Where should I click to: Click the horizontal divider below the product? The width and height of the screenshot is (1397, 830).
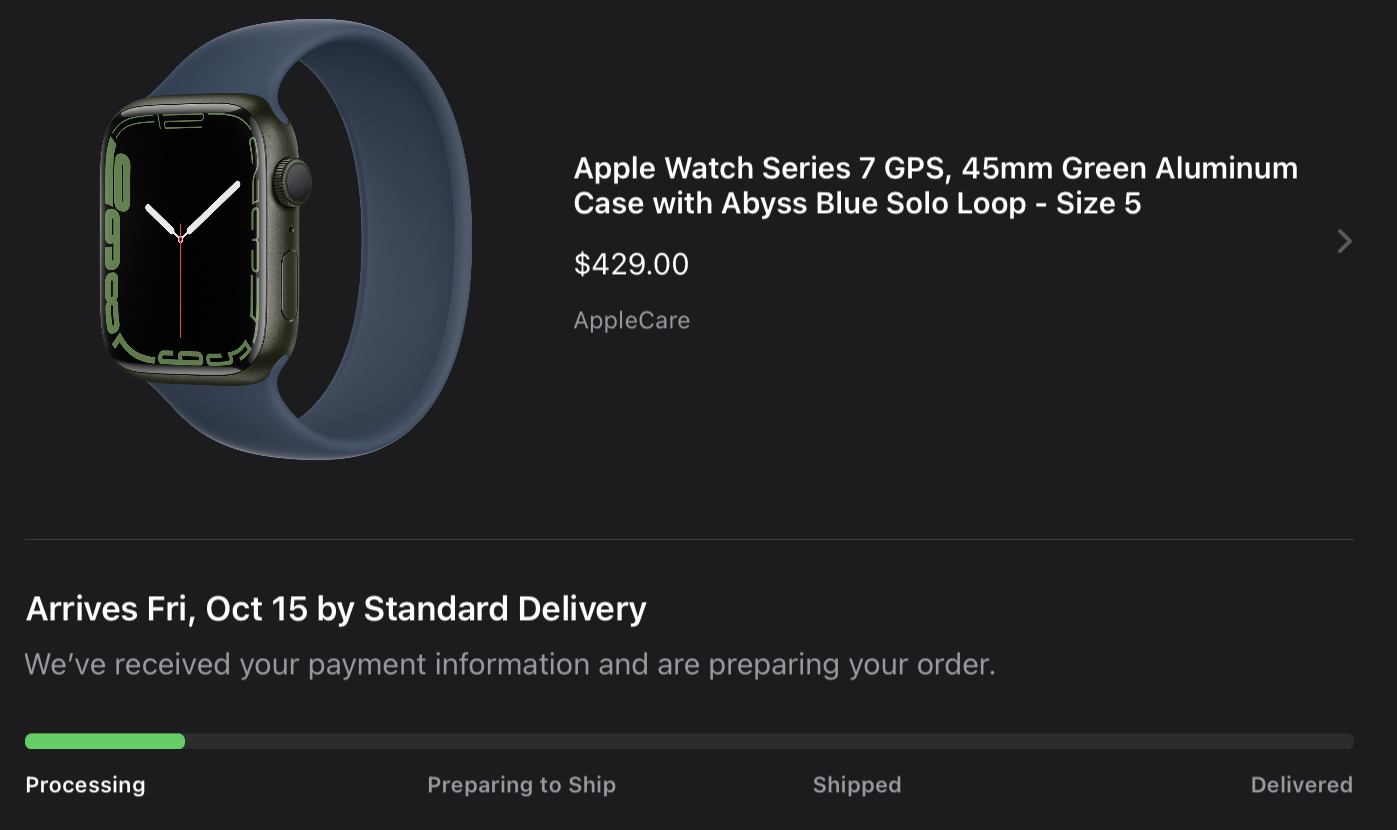pos(690,540)
